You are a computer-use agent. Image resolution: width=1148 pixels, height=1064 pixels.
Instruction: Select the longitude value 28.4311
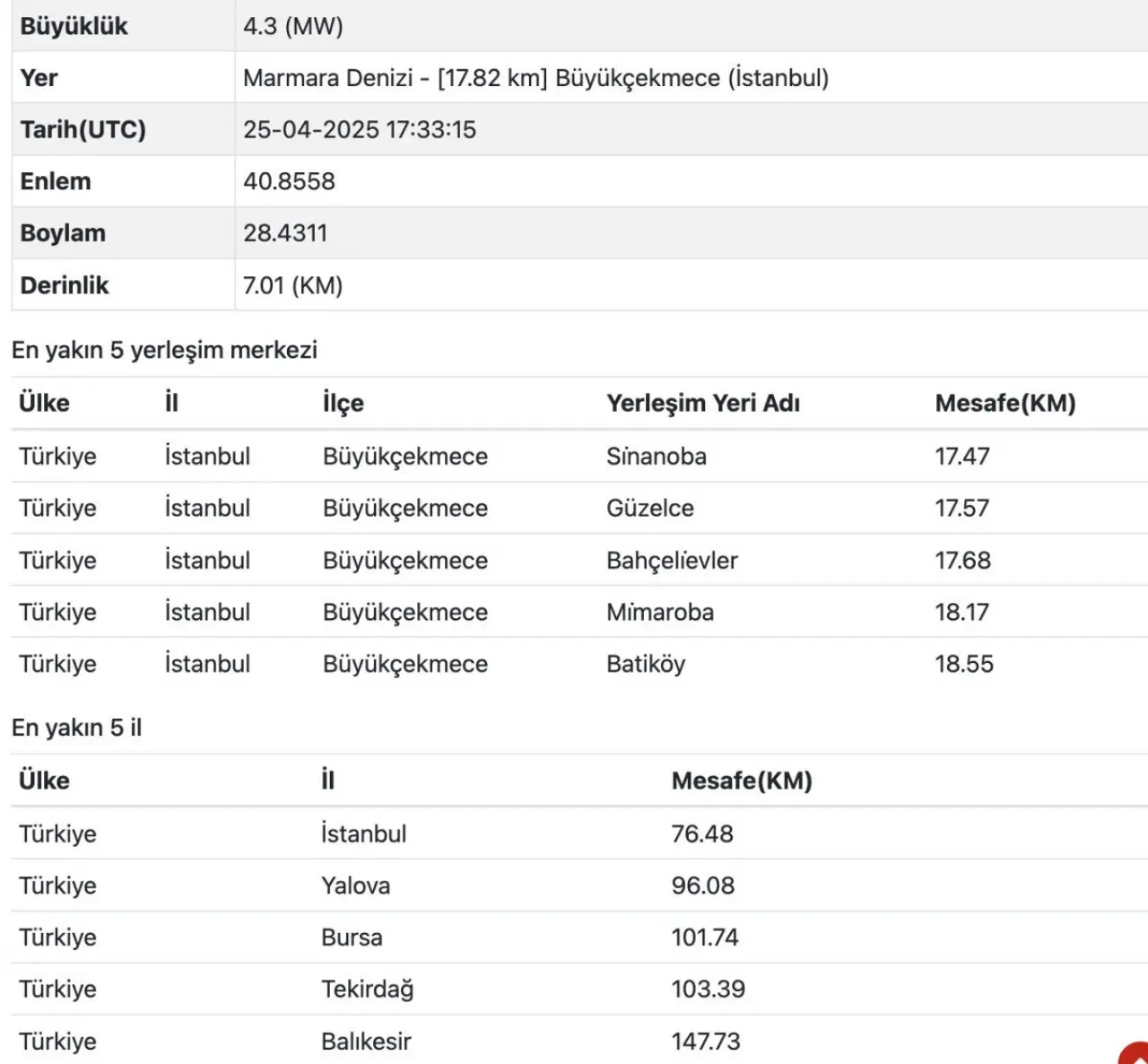pos(285,233)
